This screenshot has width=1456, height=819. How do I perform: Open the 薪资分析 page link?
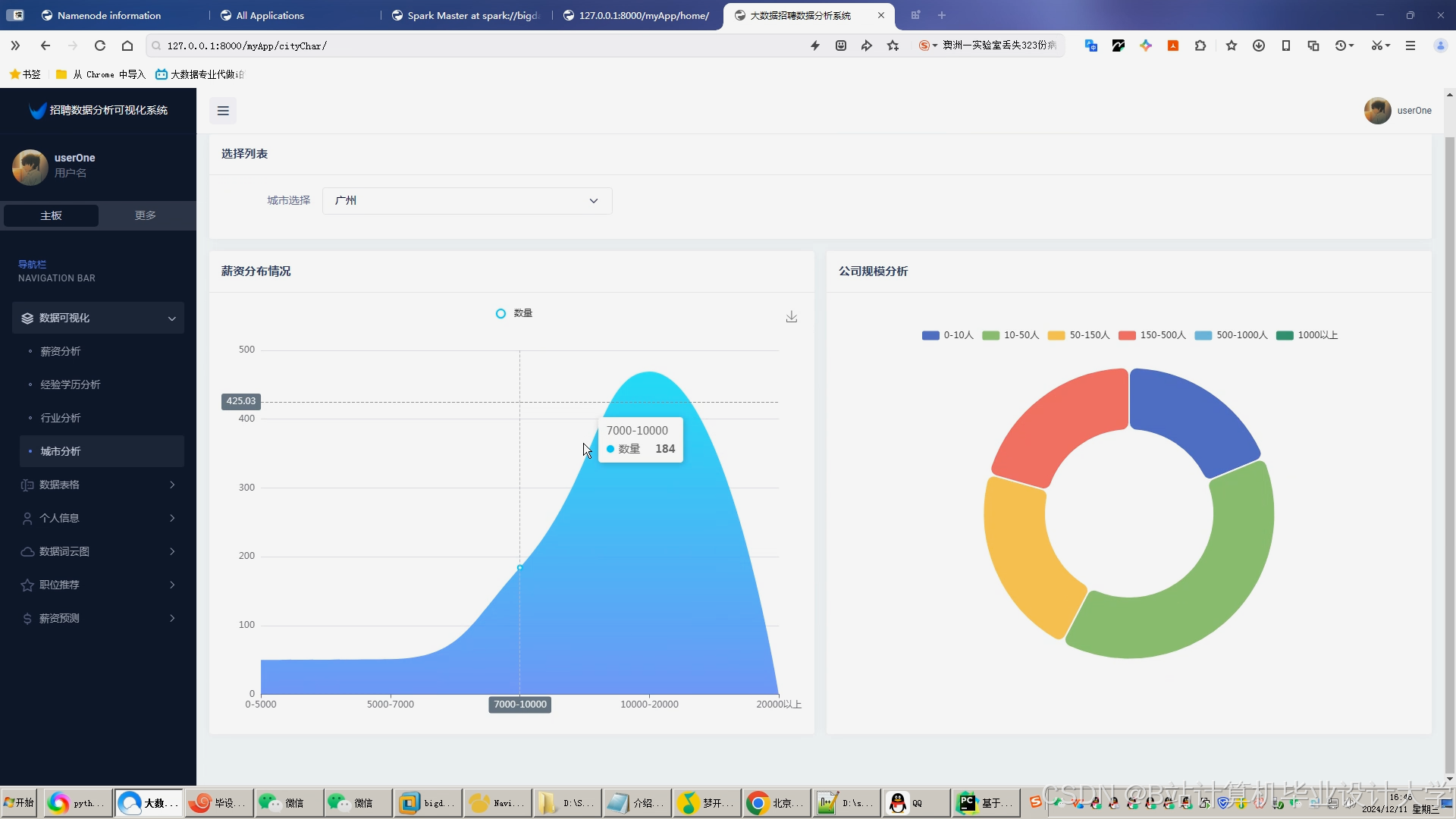tap(61, 351)
